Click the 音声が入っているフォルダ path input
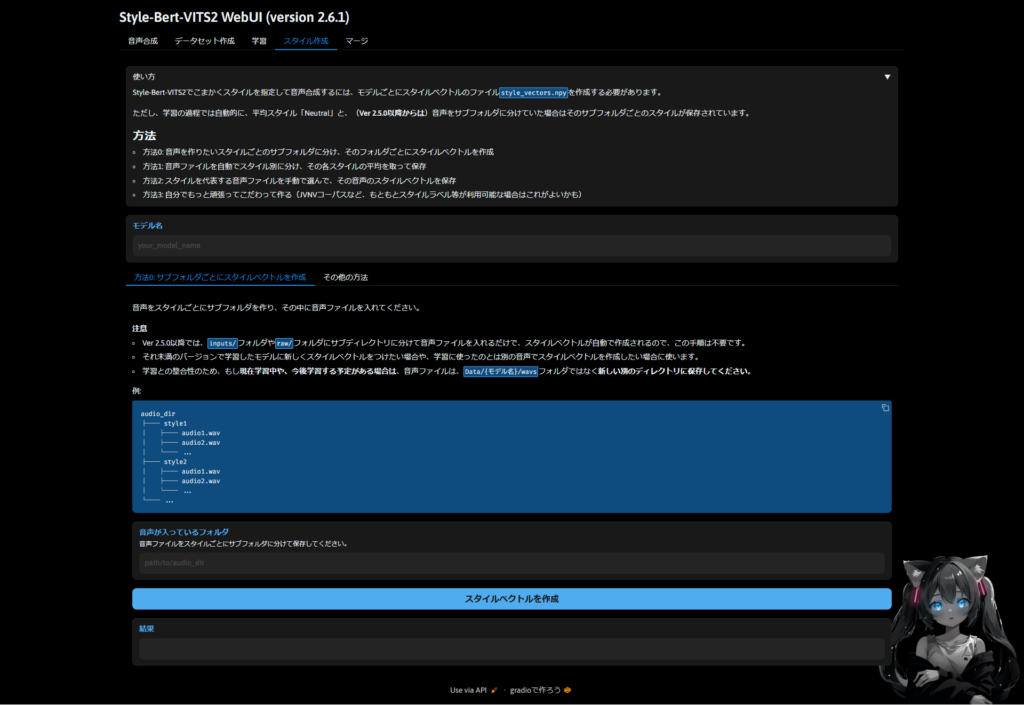 tap(511, 563)
